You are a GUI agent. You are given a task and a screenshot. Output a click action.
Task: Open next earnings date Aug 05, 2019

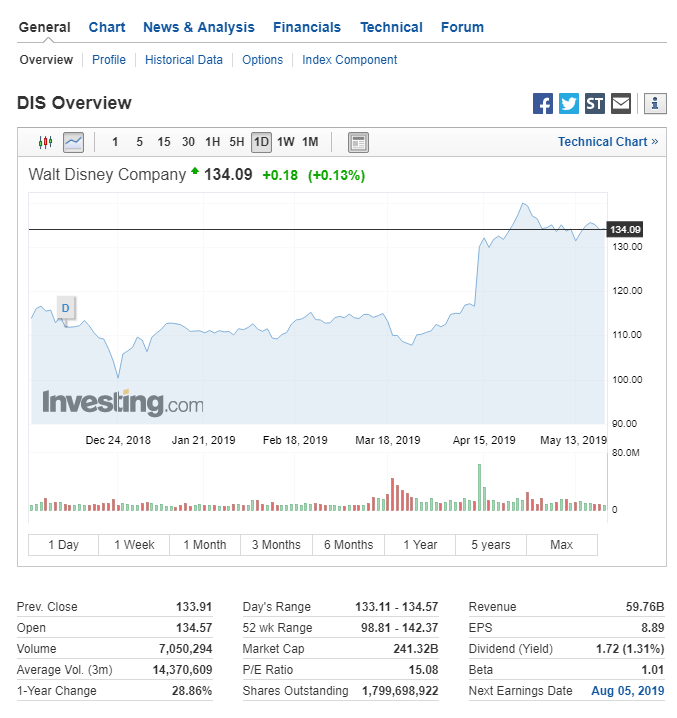click(628, 691)
